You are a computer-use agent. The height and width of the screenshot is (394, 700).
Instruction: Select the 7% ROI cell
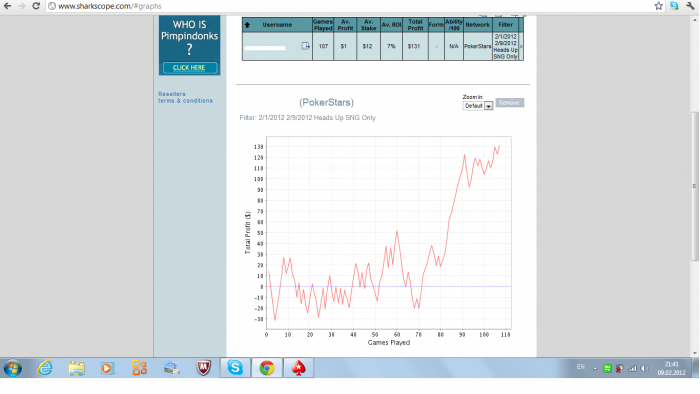392,46
